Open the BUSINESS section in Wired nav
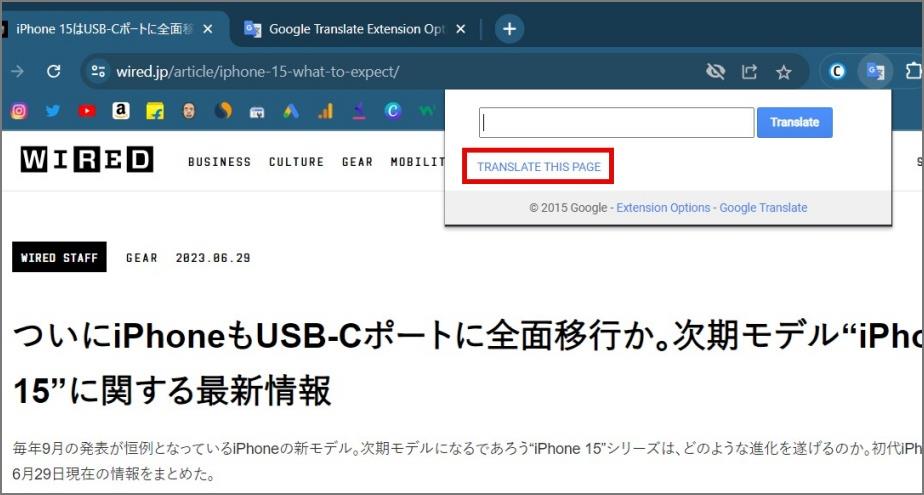This screenshot has width=924, height=495. point(219,161)
